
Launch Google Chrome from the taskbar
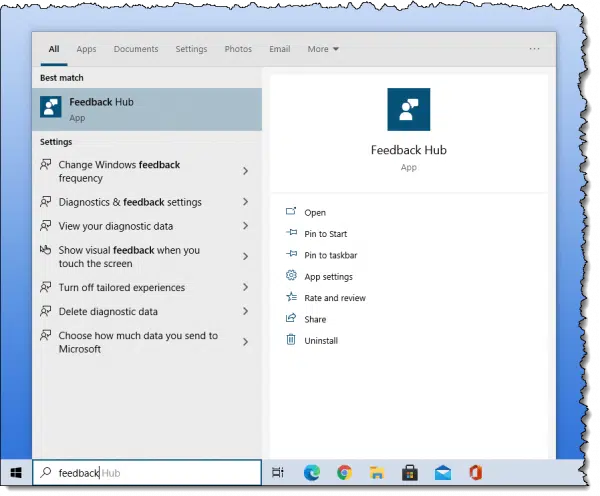click(x=344, y=473)
